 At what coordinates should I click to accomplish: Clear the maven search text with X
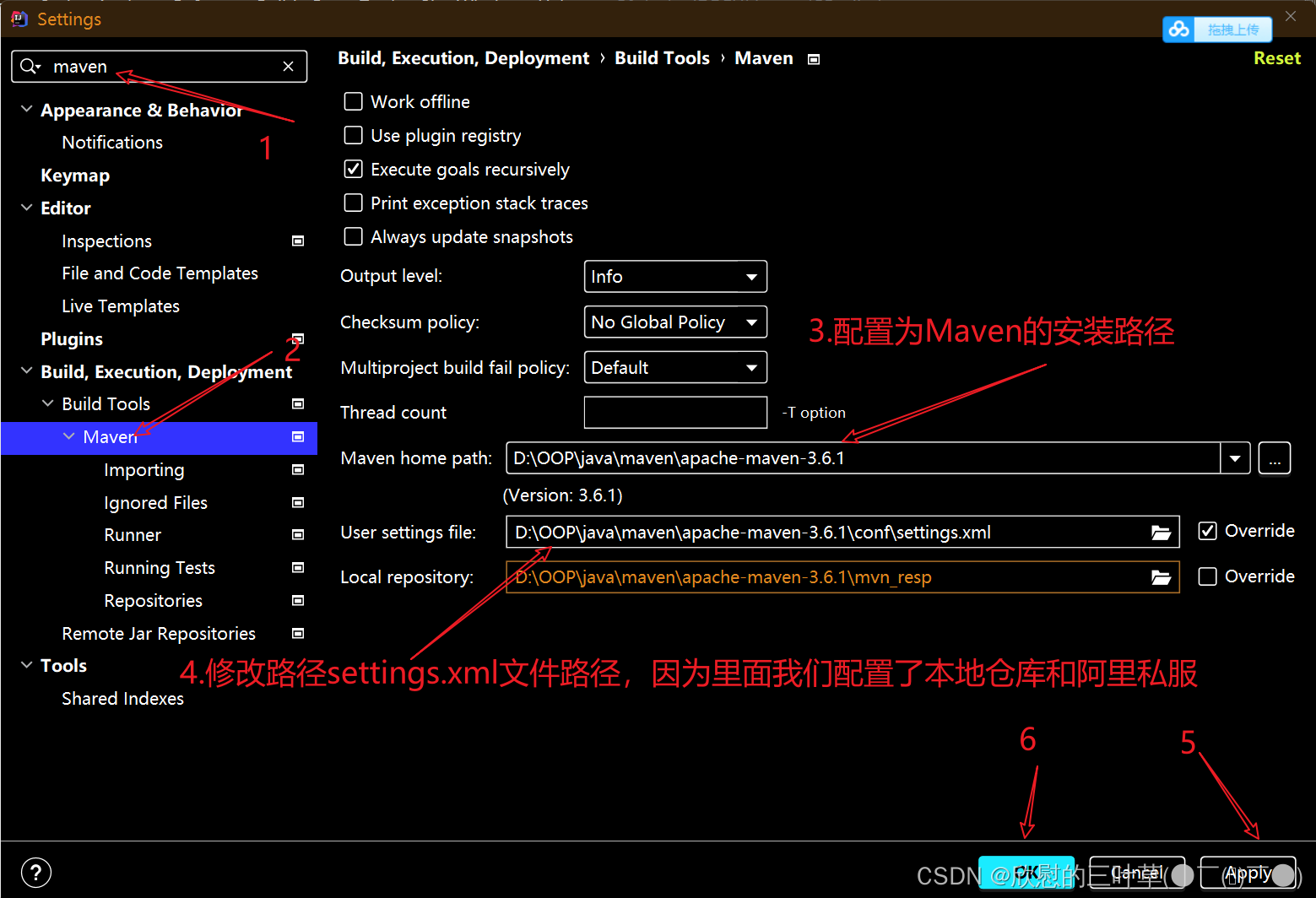coord(288,66)
